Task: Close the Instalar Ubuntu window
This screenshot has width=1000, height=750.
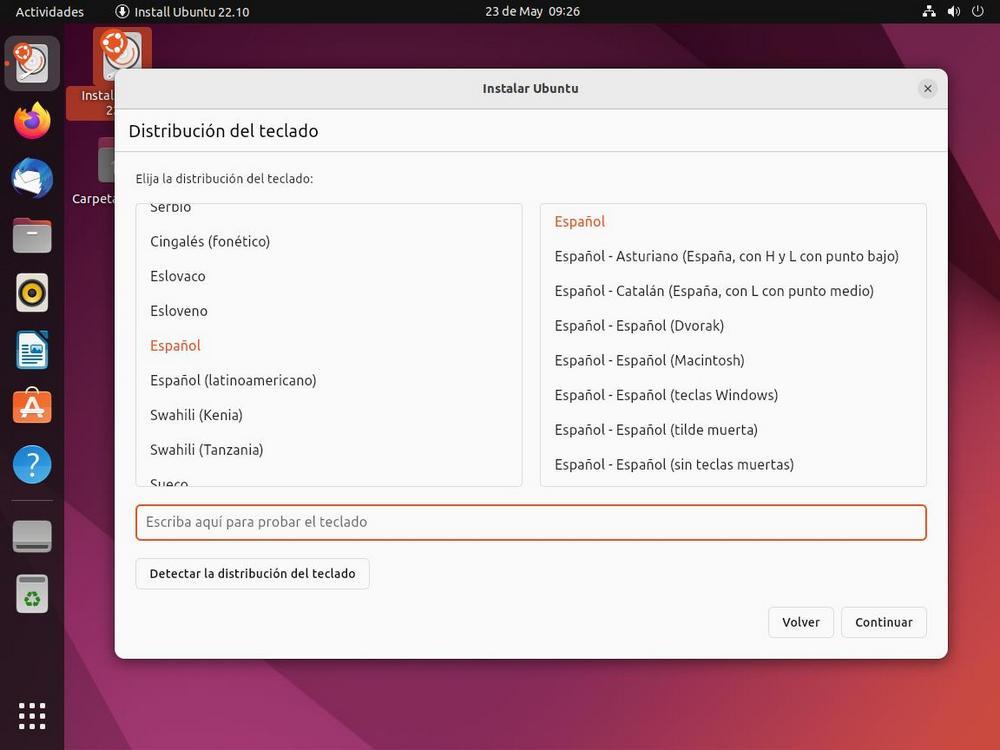Action: (928, 89)
